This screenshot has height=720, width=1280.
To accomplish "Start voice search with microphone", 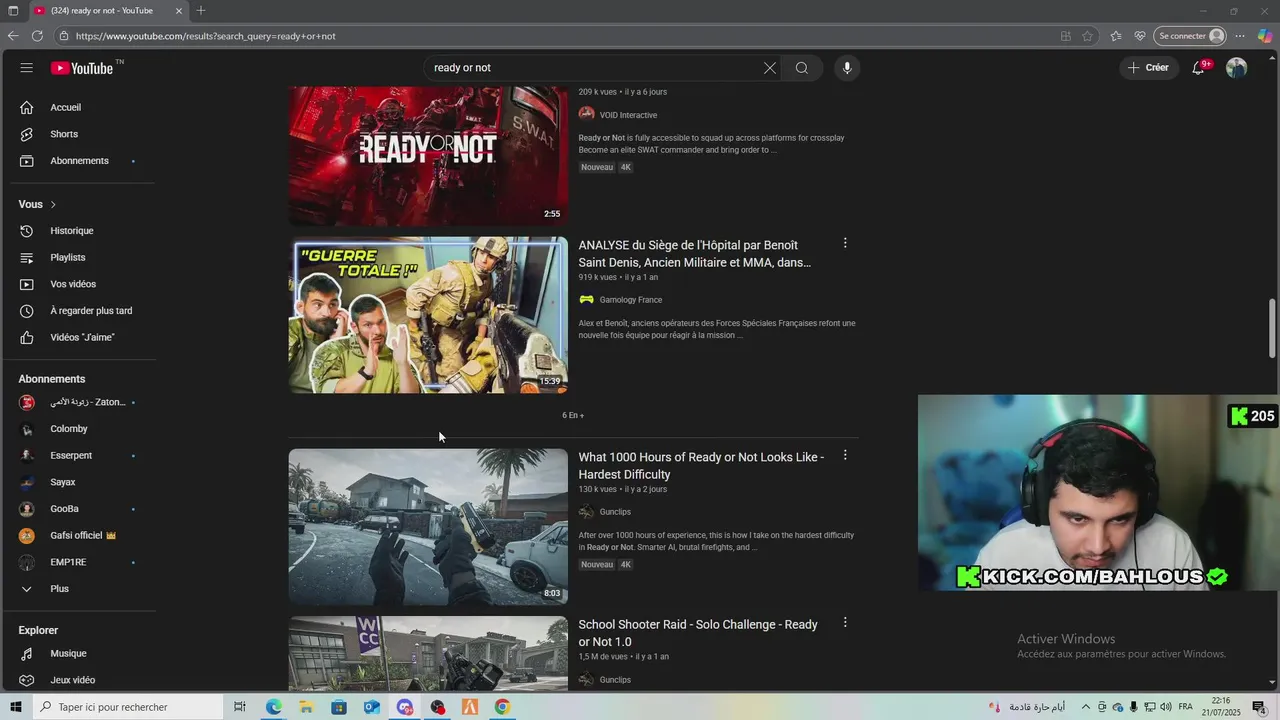I will click(x=846, y=68).
